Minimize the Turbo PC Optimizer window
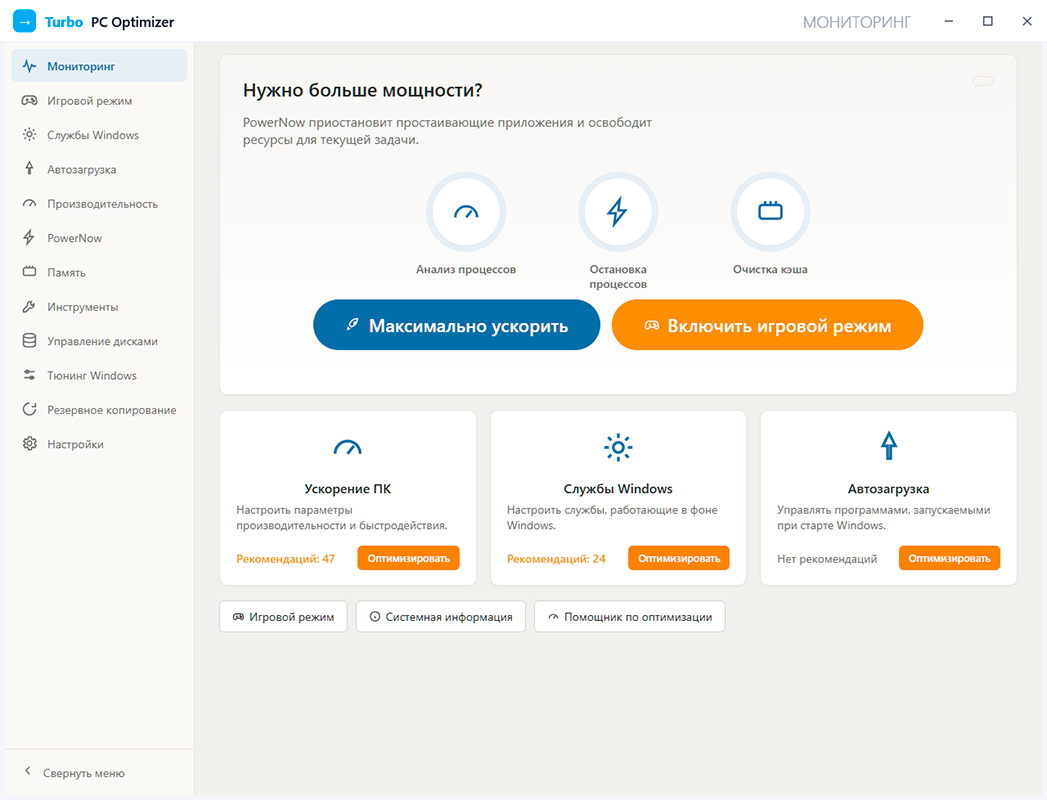 tap(949, 21)
